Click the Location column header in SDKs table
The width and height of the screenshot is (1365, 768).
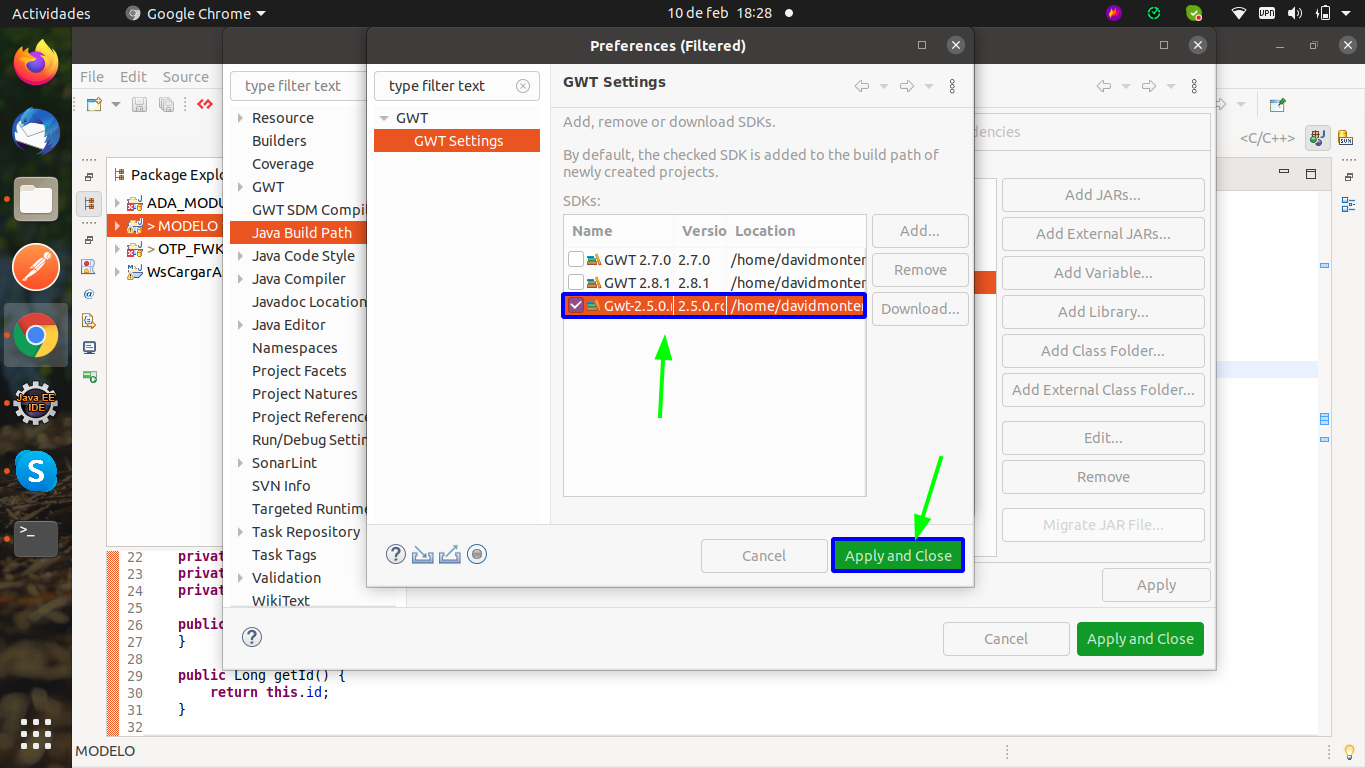(765, 231)
